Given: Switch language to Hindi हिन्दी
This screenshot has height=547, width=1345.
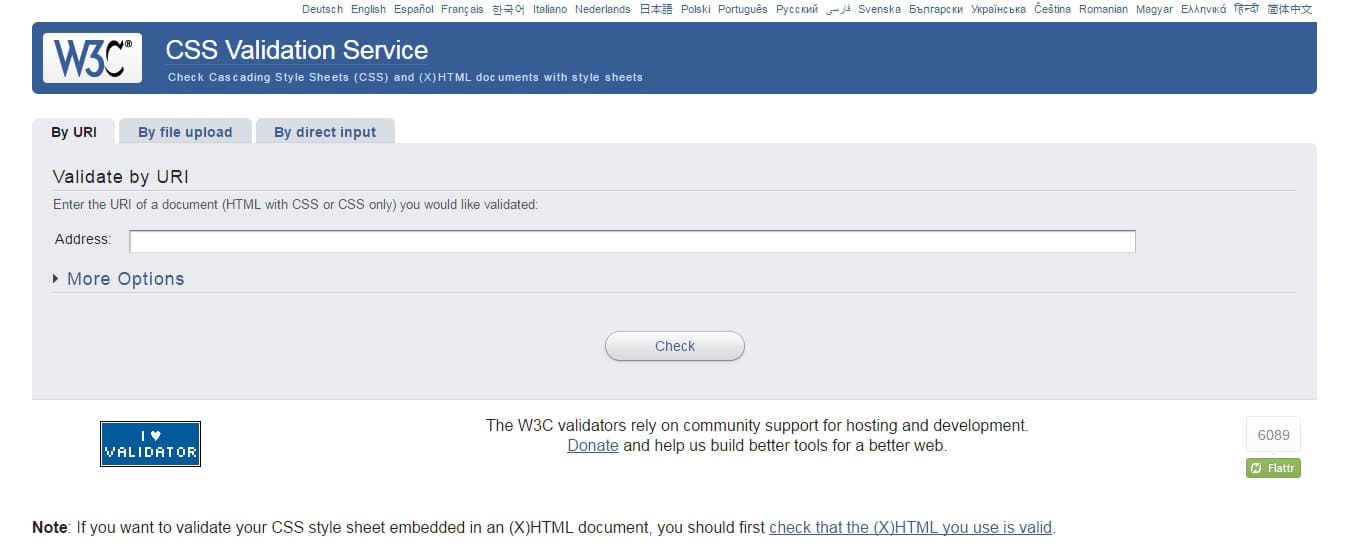Looking at the screenshot, I should [x=1247, y=9].
